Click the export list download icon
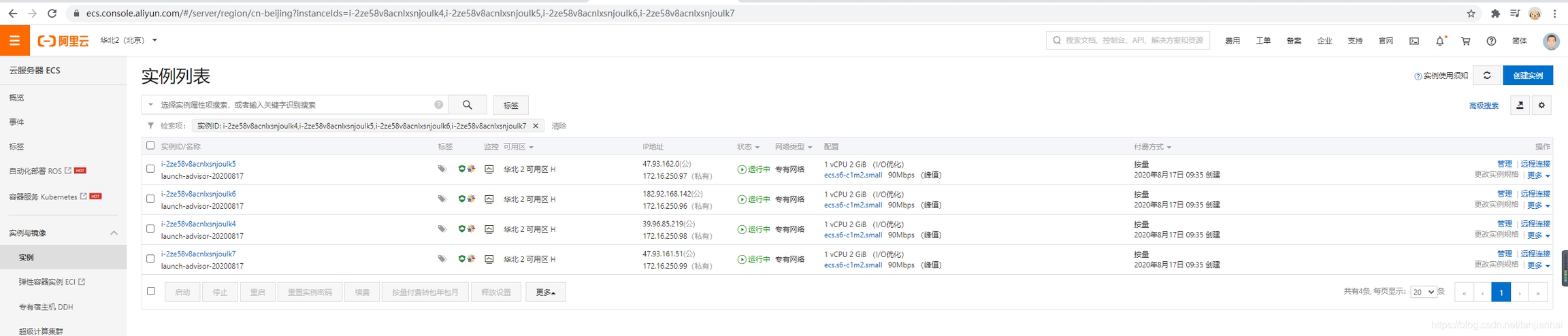 (1520, 105)
